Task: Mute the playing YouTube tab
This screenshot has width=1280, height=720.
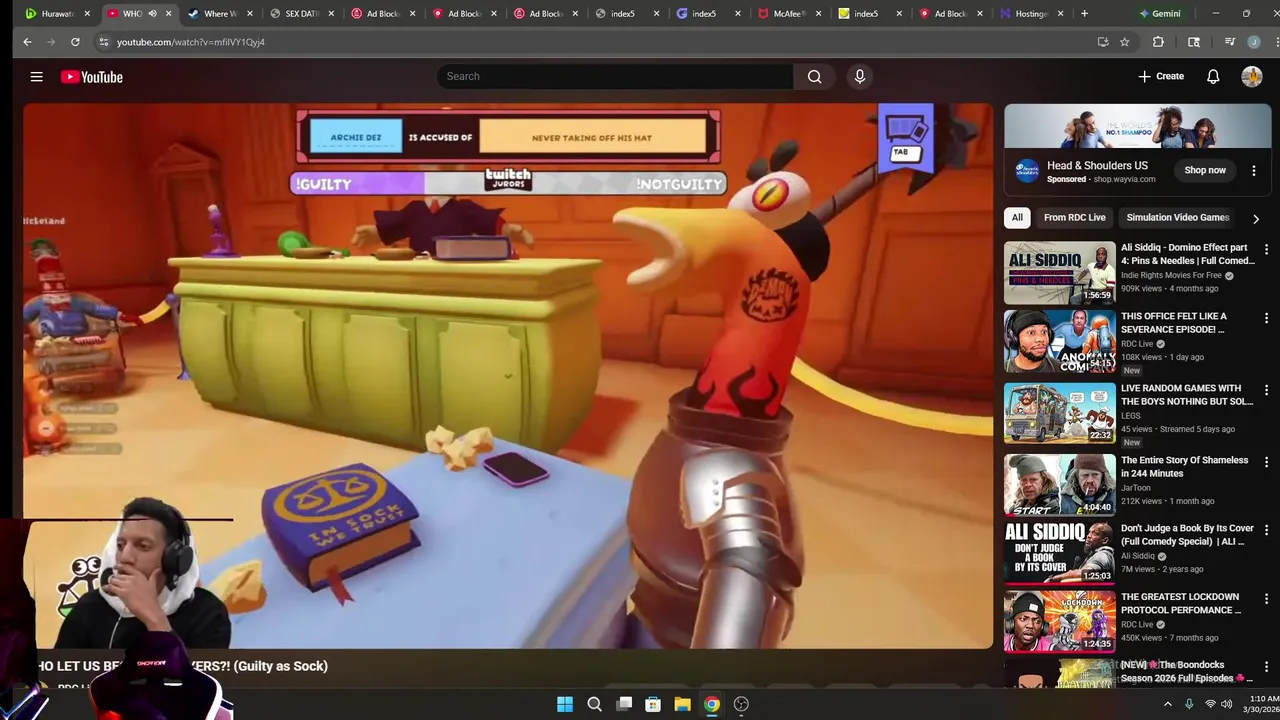Action: coord(152,14)
